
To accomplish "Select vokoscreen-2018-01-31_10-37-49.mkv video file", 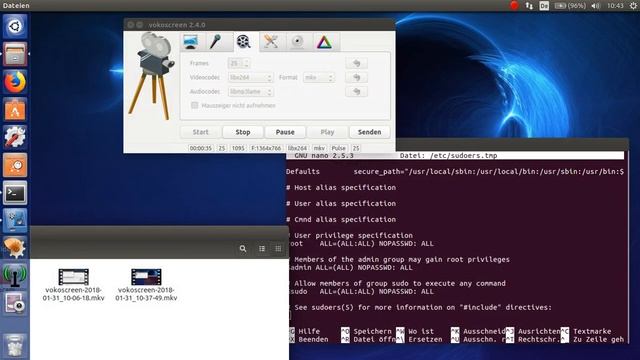I will tap(146, 285).
